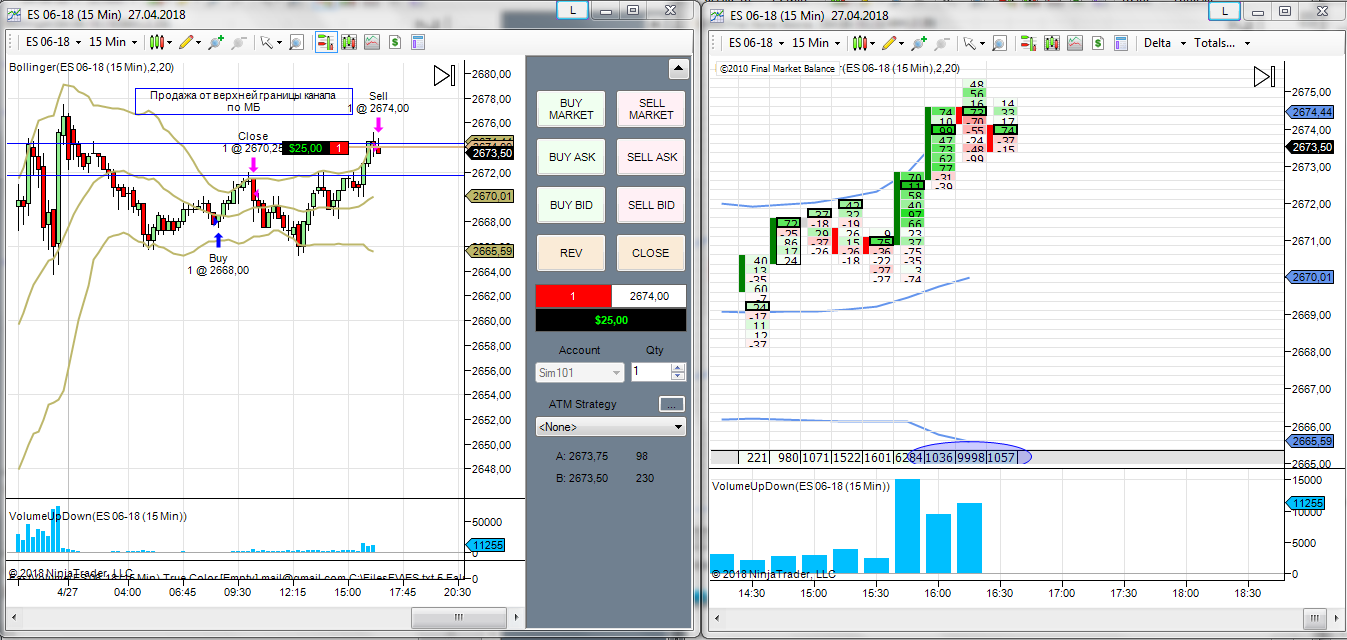Decrease Qty with down stepper arrow
Image resolution: width=1347 pixels, height=640 pixels.
[x=679, y=377]
